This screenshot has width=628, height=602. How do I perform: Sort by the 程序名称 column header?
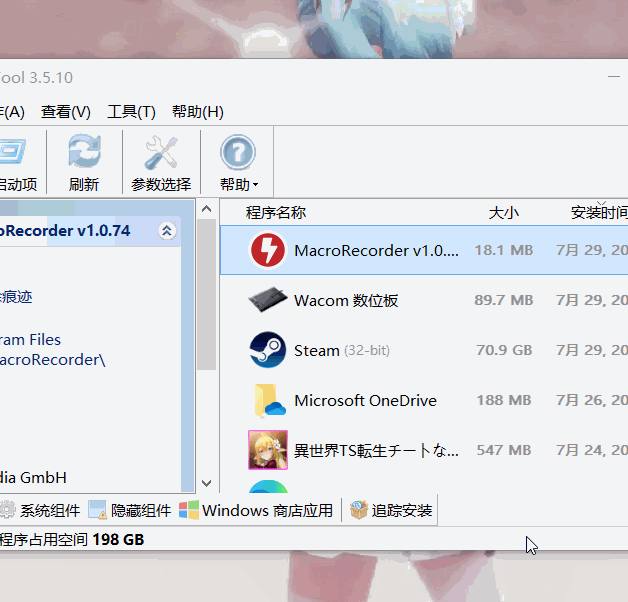[x=276, y=212]
